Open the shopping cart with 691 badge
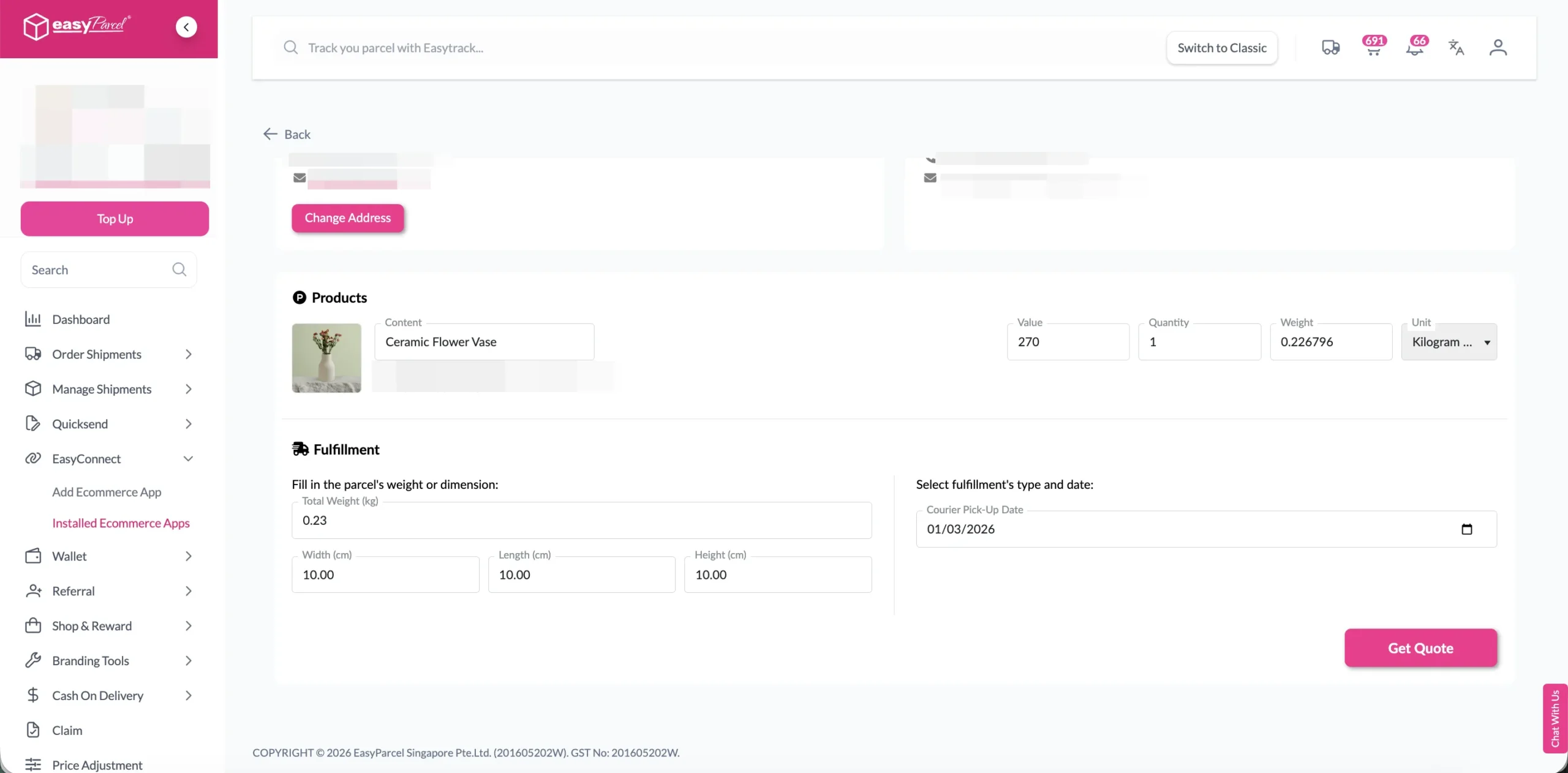The image size is (1568, 773). (1373, 48)
